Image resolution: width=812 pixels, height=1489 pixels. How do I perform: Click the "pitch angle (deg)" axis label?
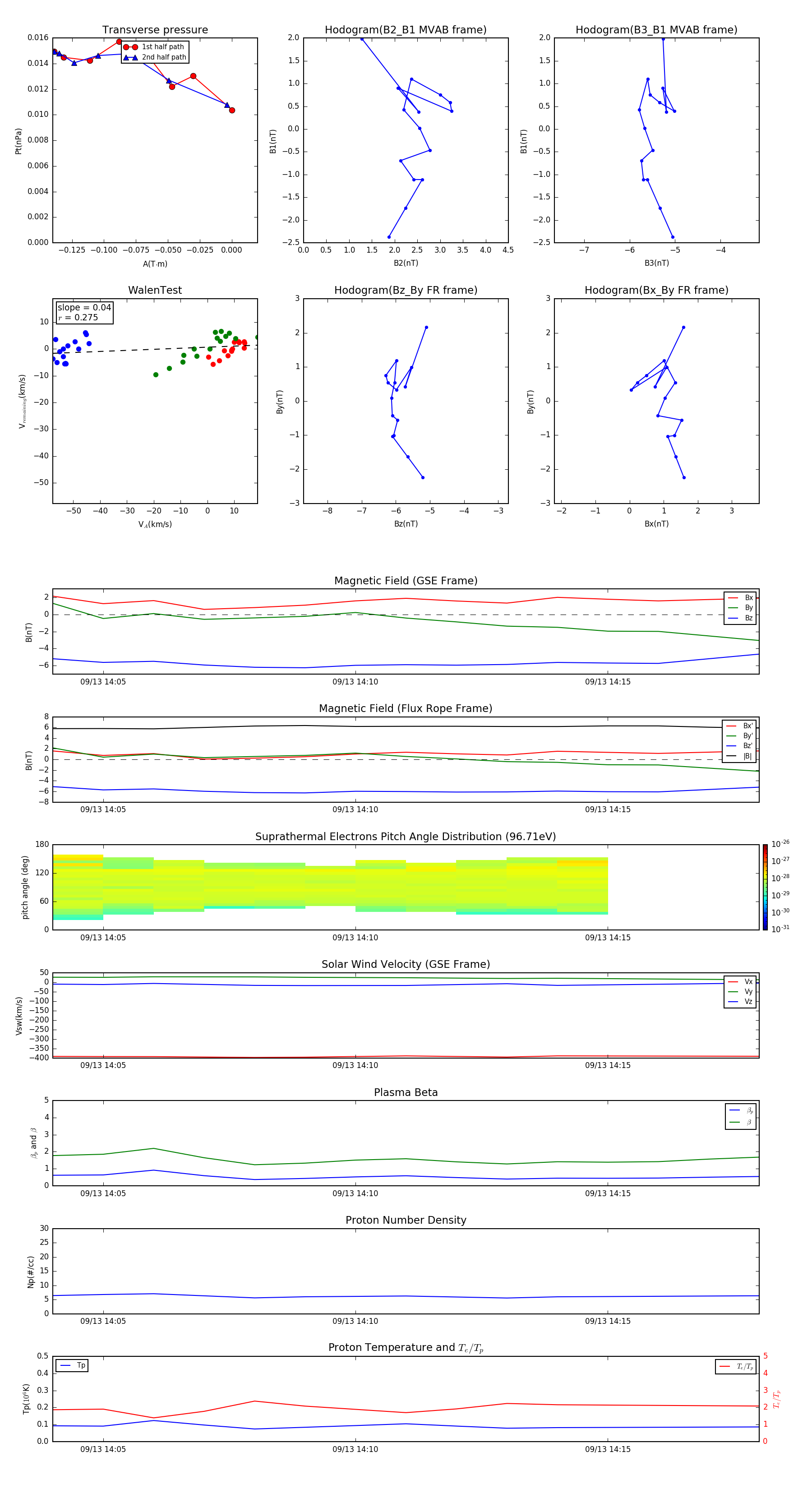25,887
